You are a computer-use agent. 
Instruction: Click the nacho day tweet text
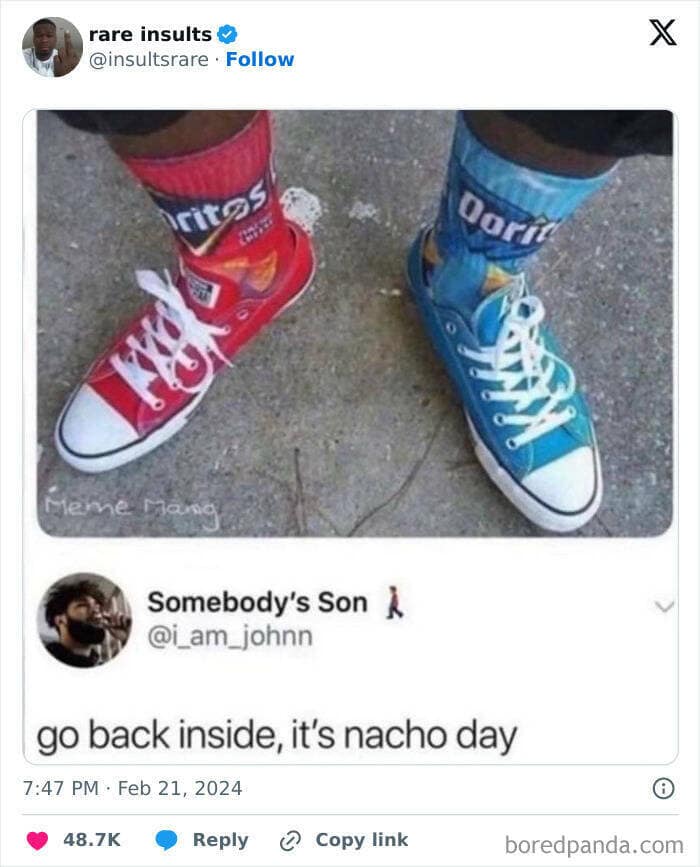(276, 736)
